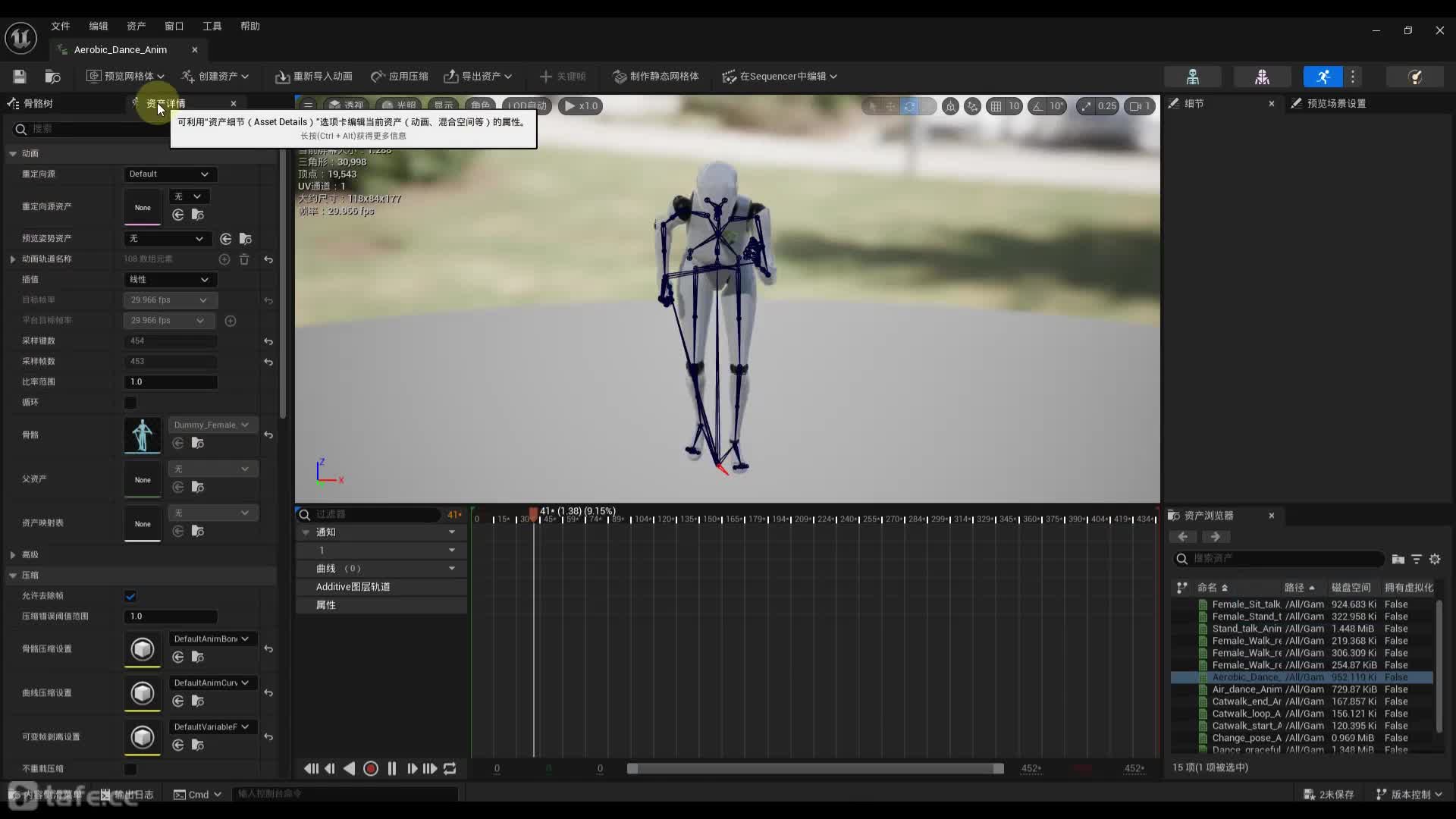Click 制作静态网格体 button

[656, 76]
